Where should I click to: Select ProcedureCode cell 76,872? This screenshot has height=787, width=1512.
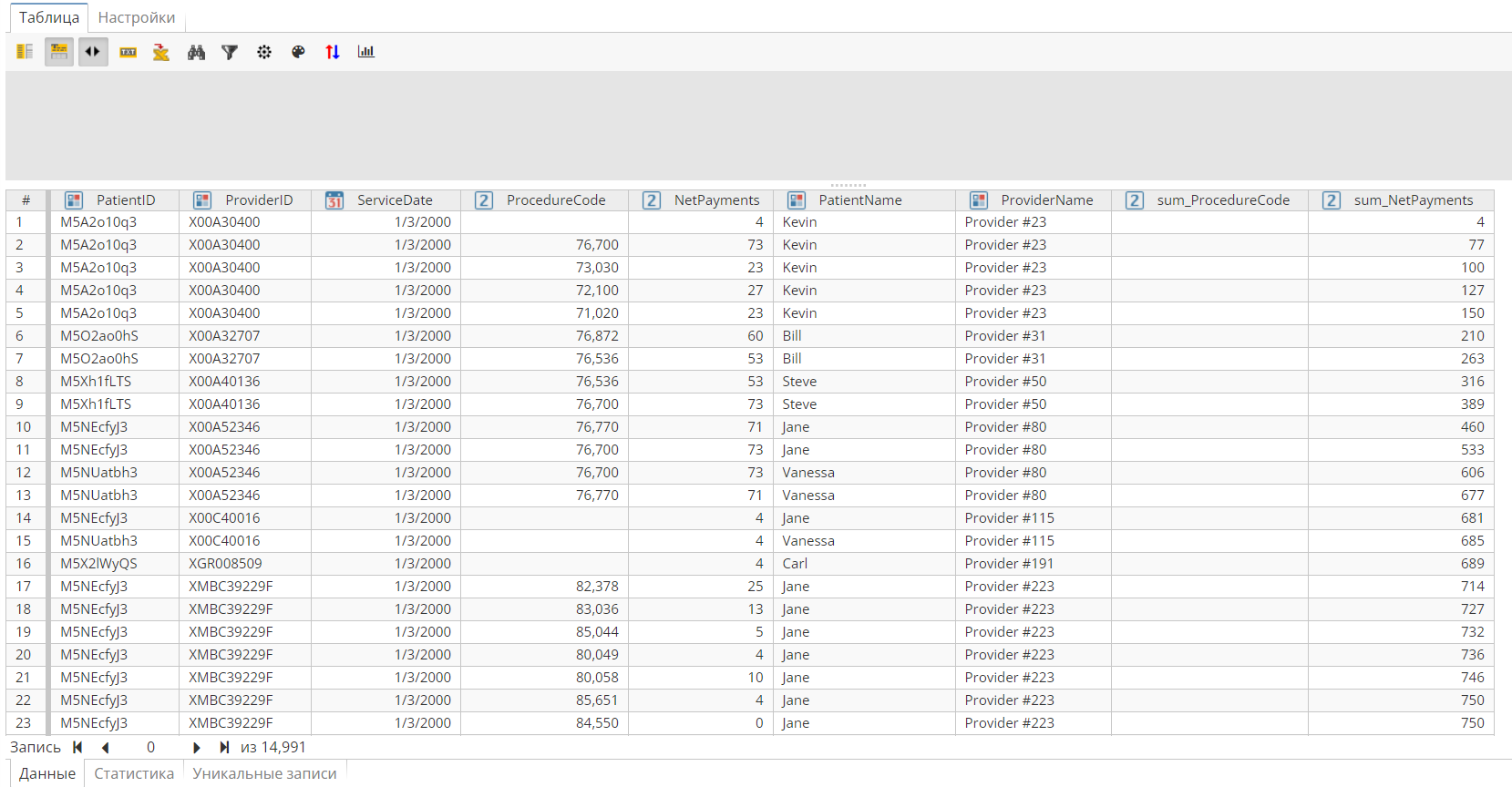tap(545, 336)
